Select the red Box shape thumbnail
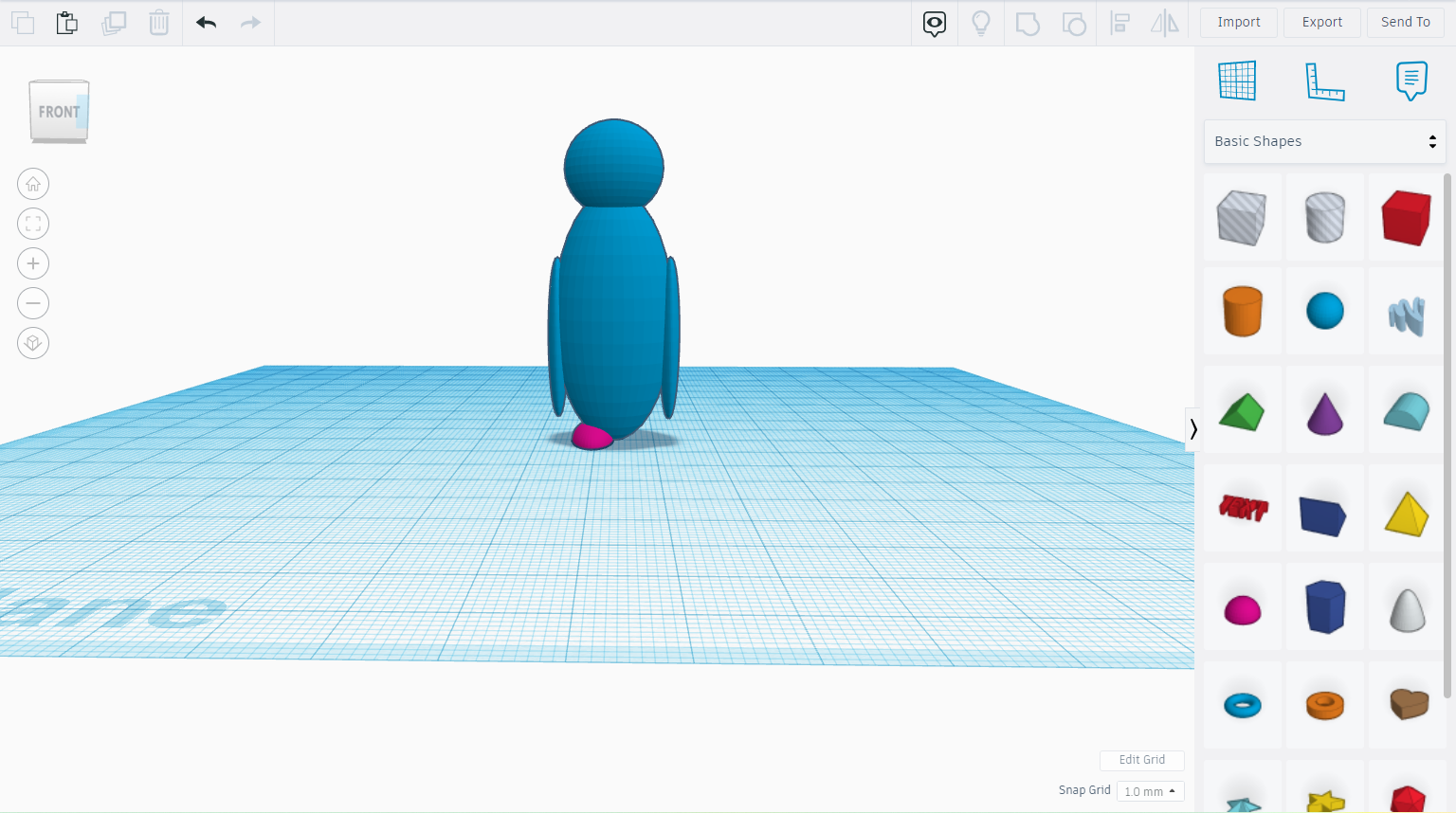1456x813 pixels. (1407, 216)
